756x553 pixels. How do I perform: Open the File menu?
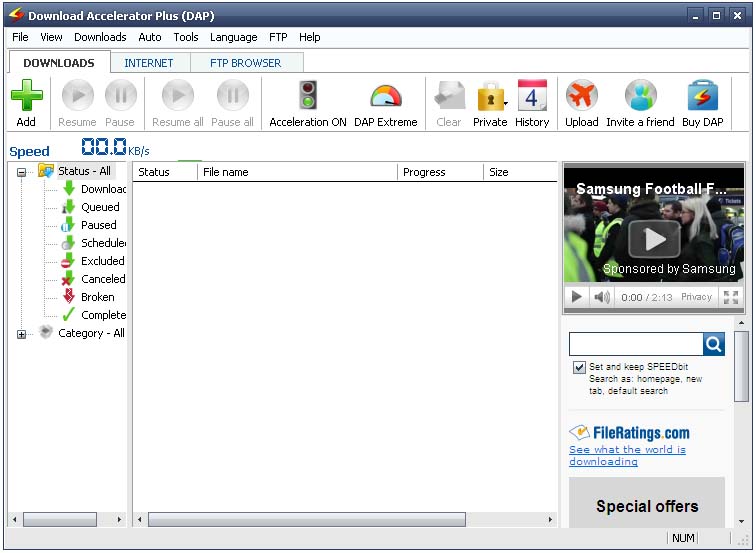coord(20,37)
